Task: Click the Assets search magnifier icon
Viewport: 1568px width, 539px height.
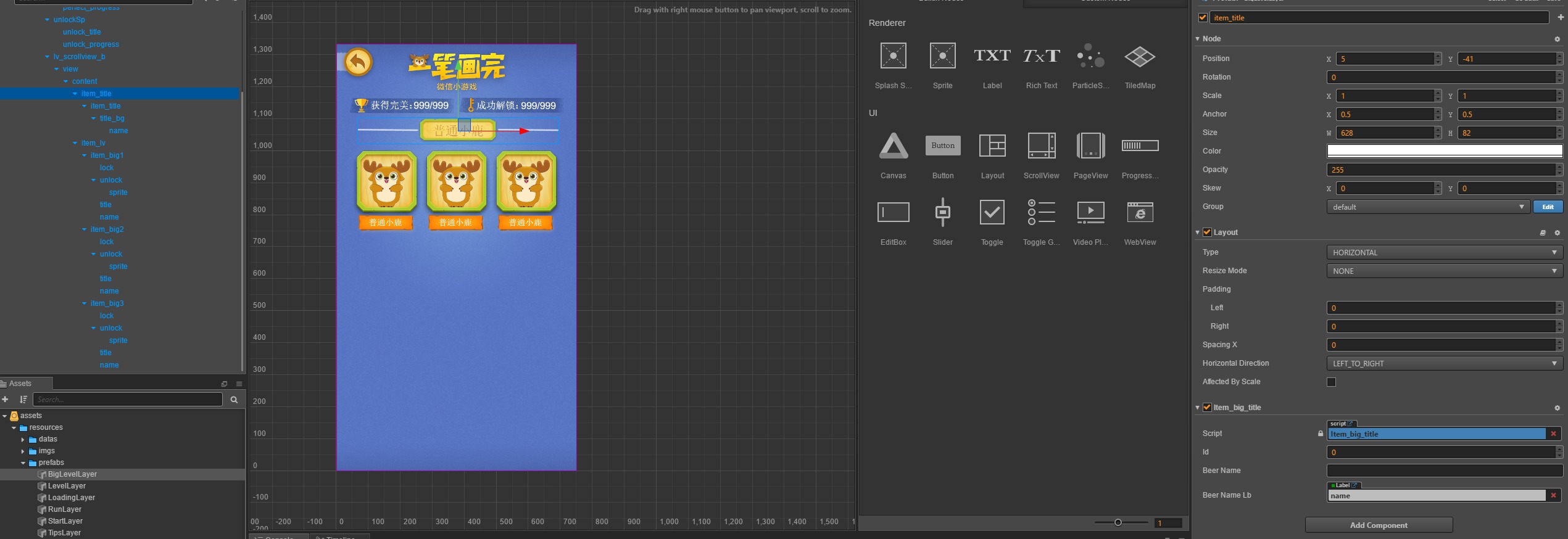Action: pos(234,400)
